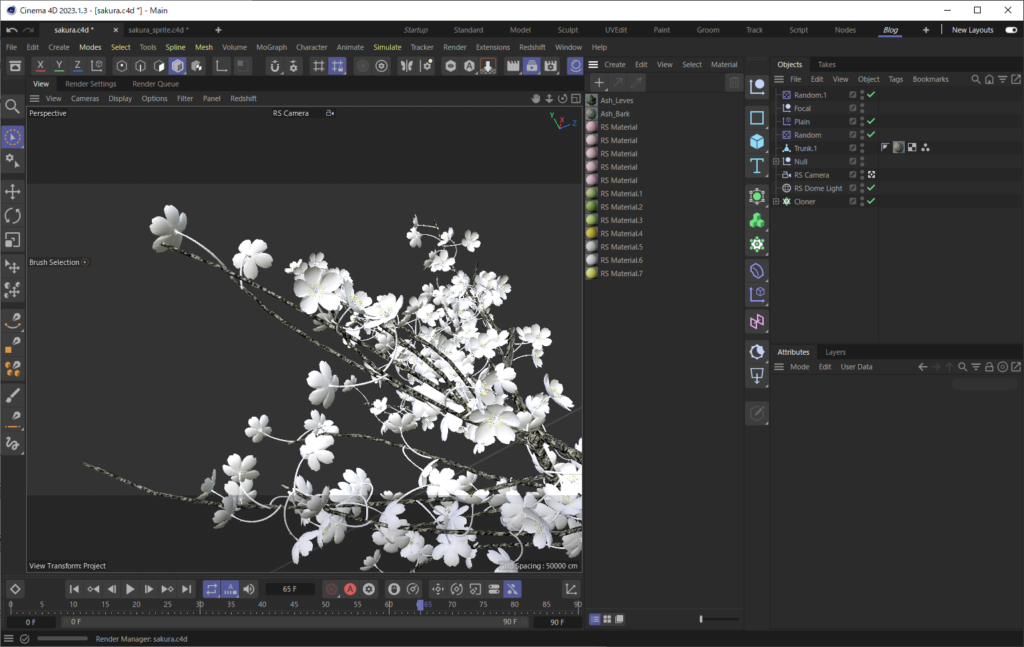This screenshot has width=1024, height=647.
Task: Toggle the RS Dome Light enabled checkmark
Action: 870,187
